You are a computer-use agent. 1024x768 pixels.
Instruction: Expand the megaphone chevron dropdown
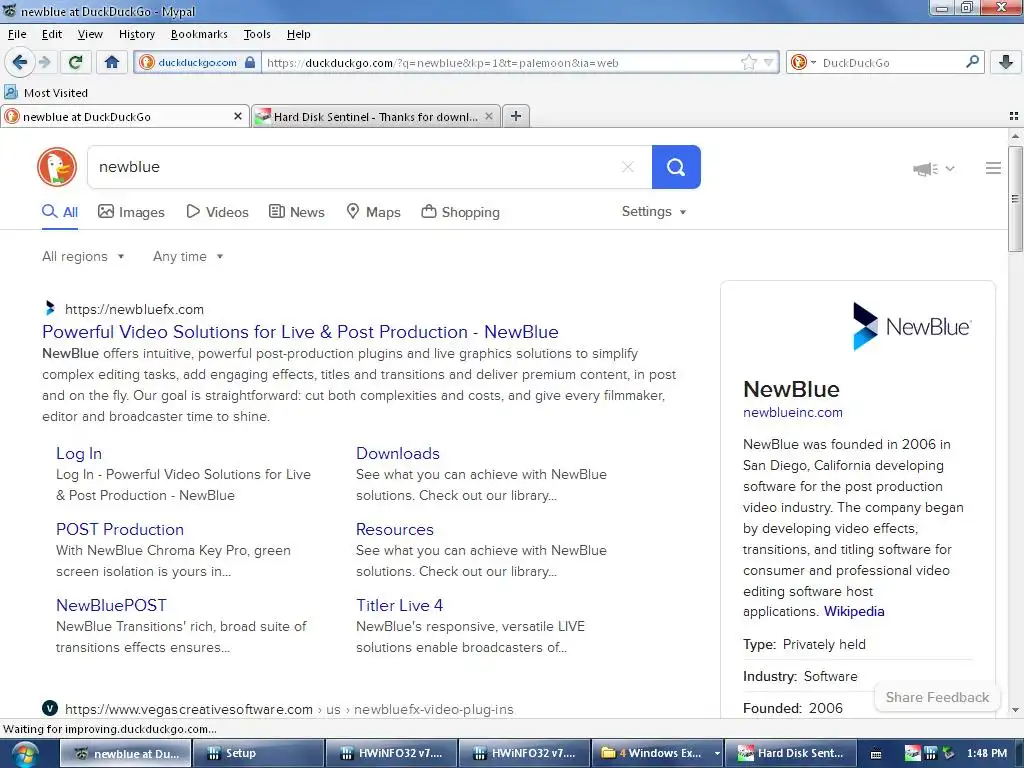tap(950, 169)
